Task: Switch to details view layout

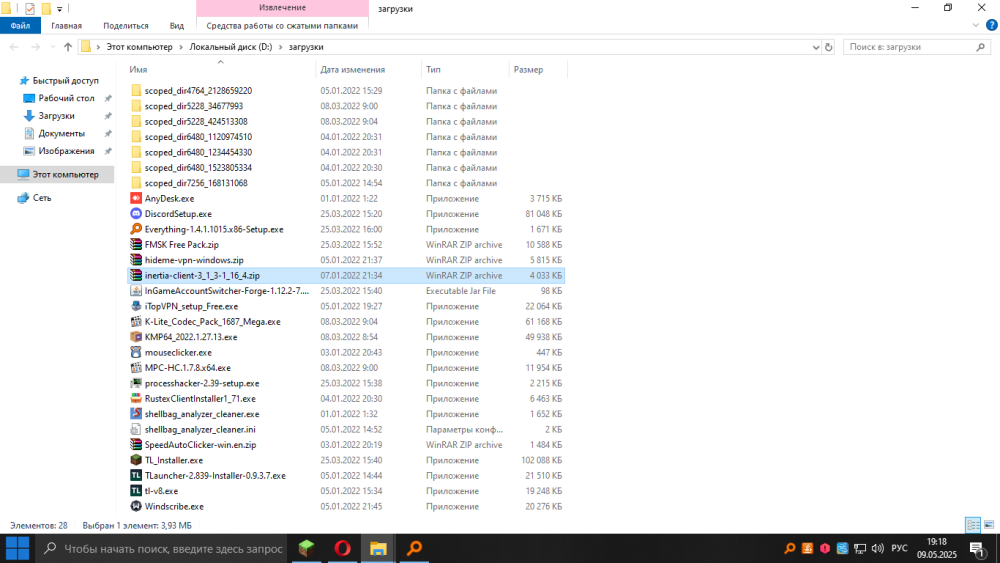Action: click(x=973, y=525)
